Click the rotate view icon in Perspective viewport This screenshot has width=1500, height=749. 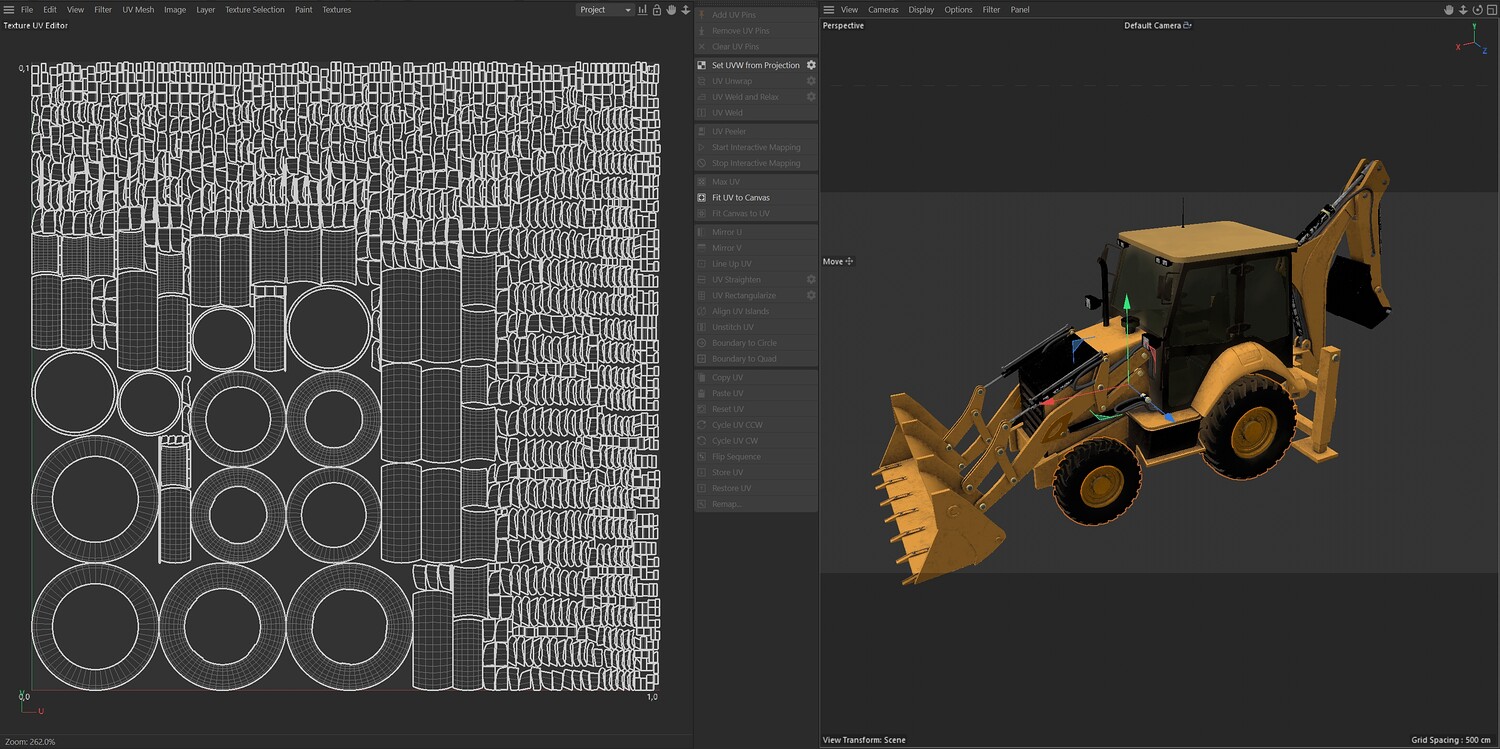[x=1477, y=10]
